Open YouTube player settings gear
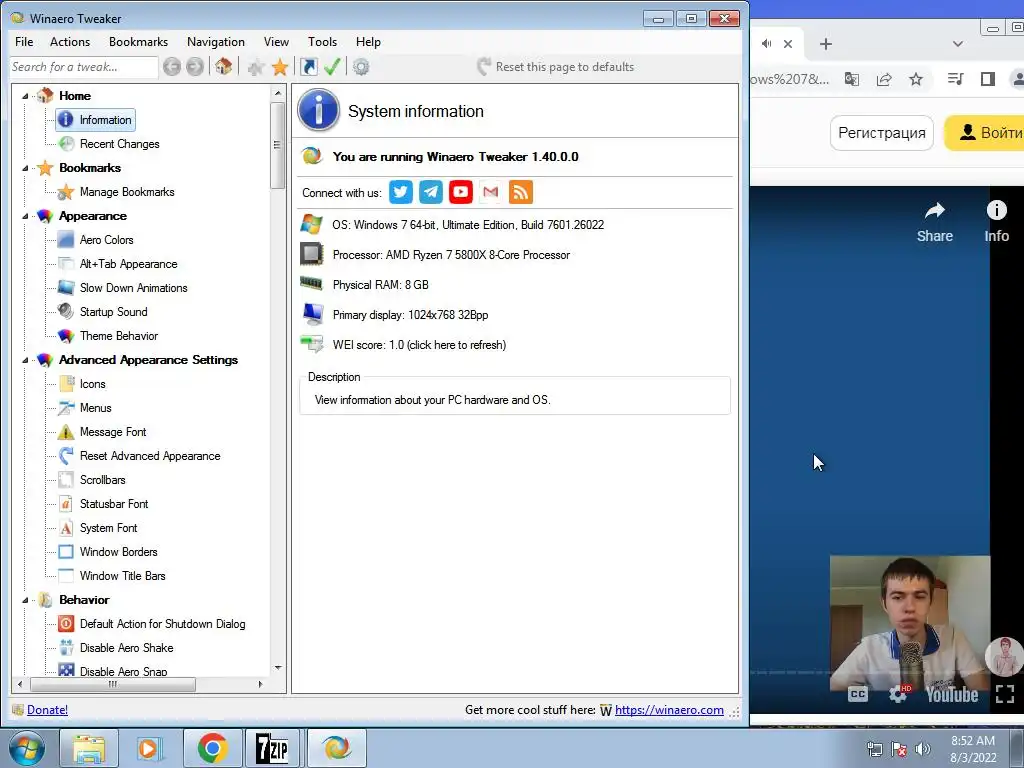Viewport: 1024px width, 768px height. tap(899, 694)
